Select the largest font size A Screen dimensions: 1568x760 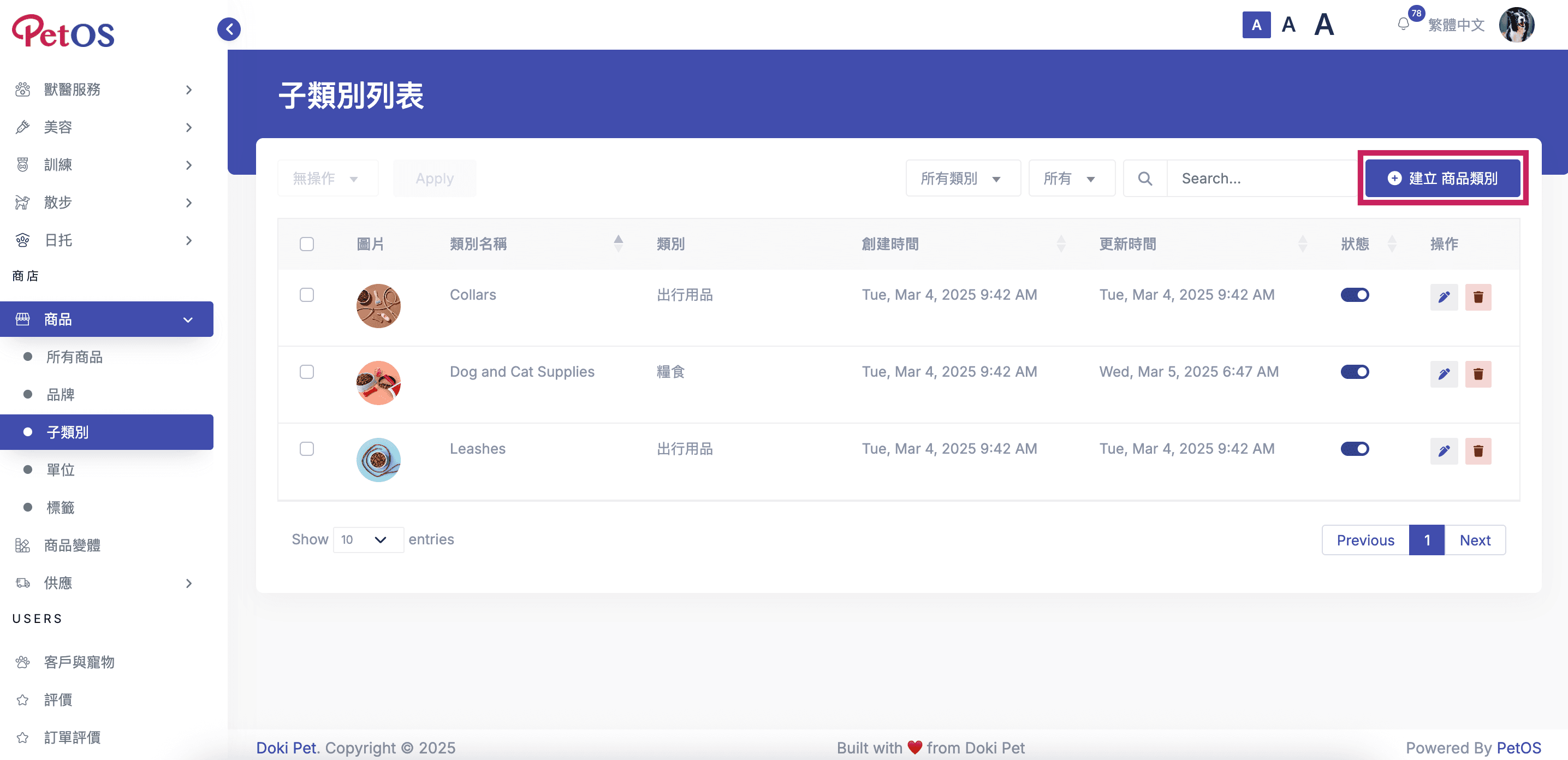[x=1323, y=25]
